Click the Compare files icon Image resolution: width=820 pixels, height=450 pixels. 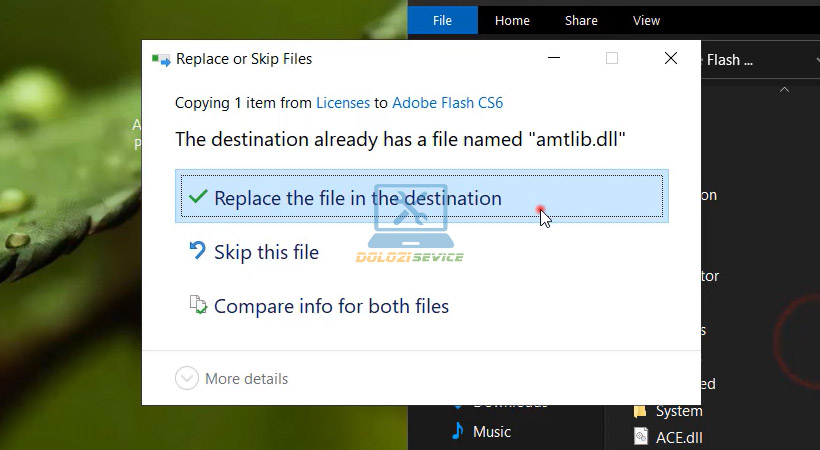tap(198, 305)
